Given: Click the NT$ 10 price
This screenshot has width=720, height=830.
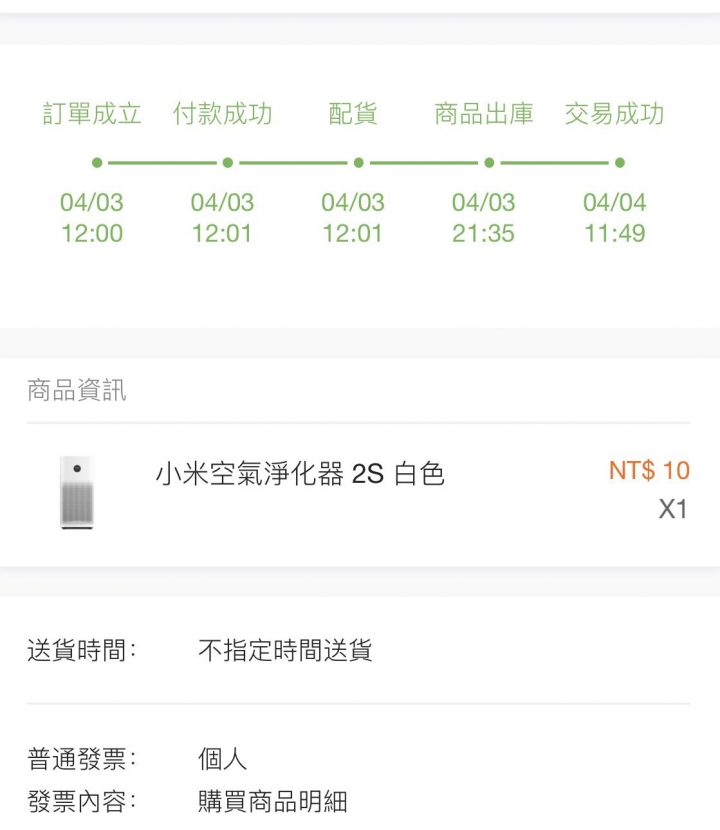Looking at the screenshot, I should coord(649,470).
